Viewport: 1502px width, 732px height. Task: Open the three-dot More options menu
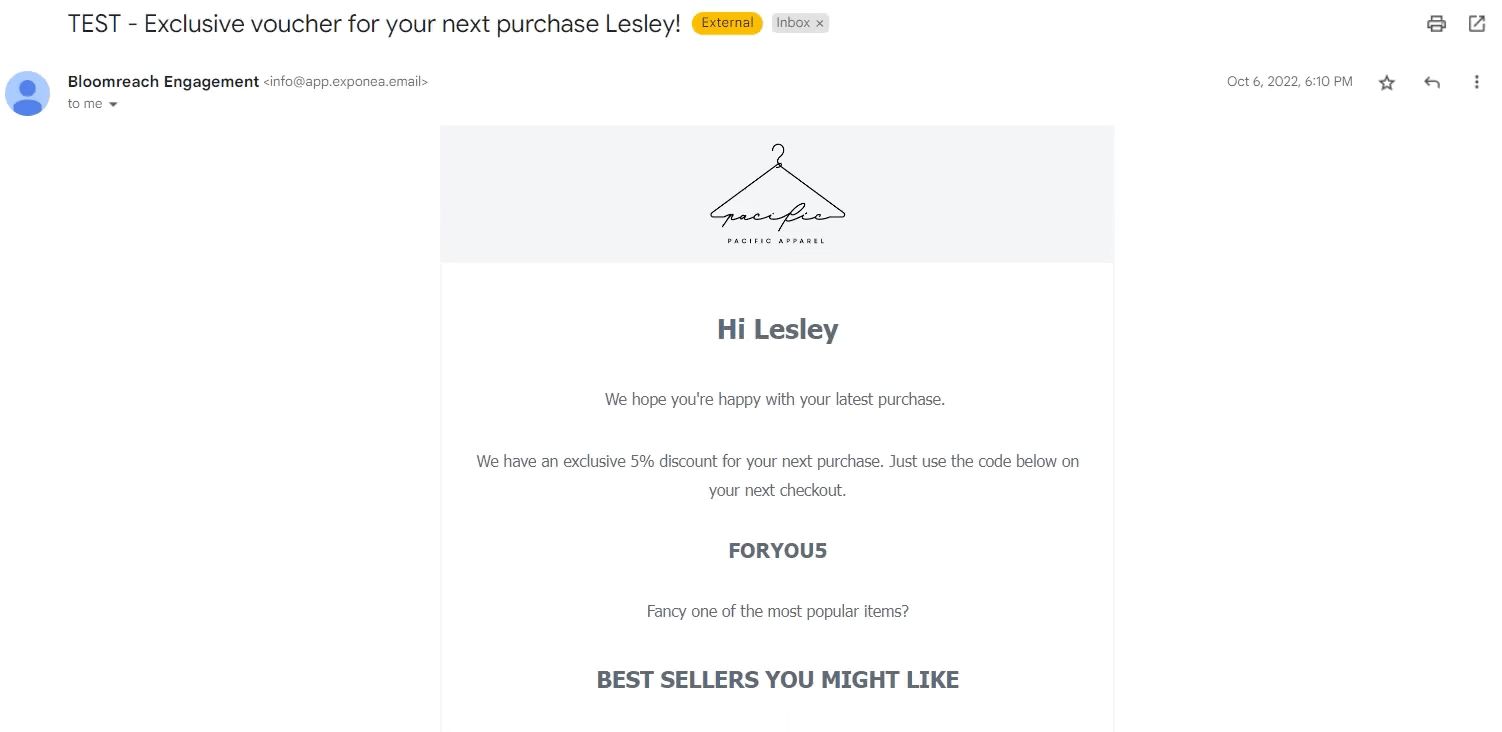point(1476,83)
